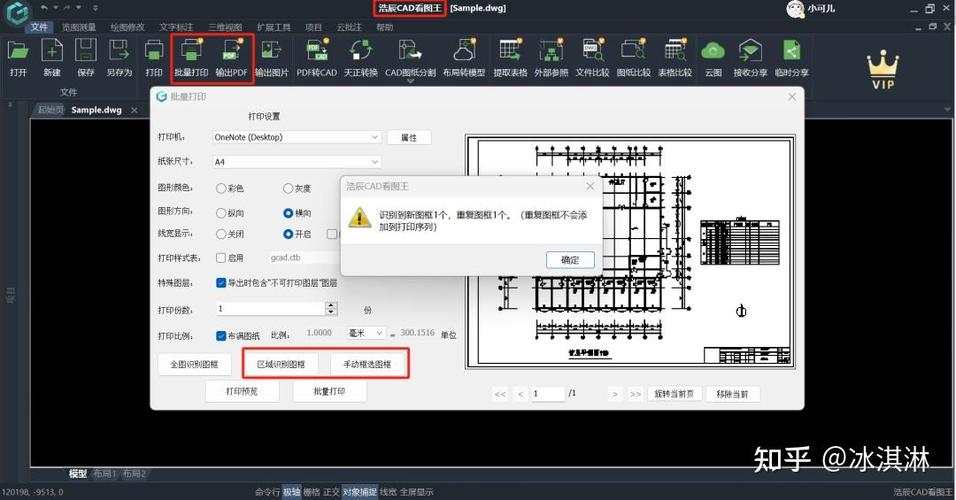Expand the CAD图纸分割 dropdown arrow
This screenshot has height=500, width=956.
[x=410, y=81]
